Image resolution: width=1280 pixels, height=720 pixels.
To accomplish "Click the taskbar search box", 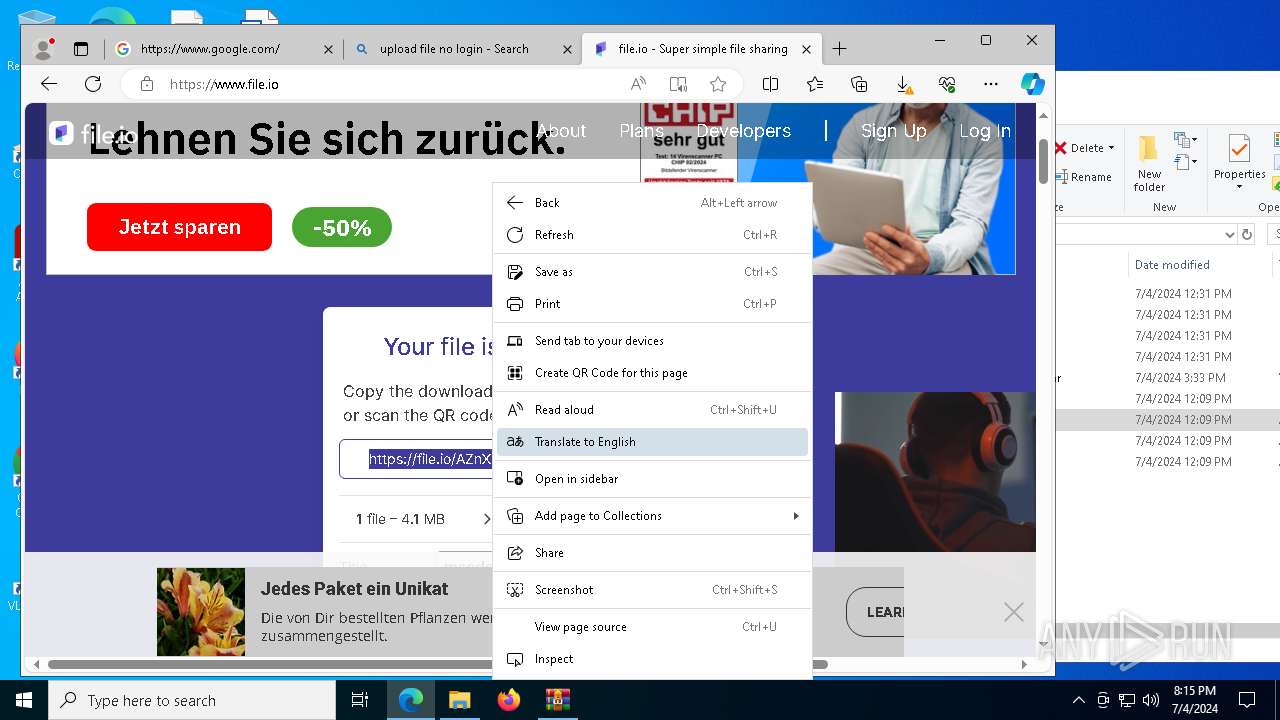I will coord(192,700).
